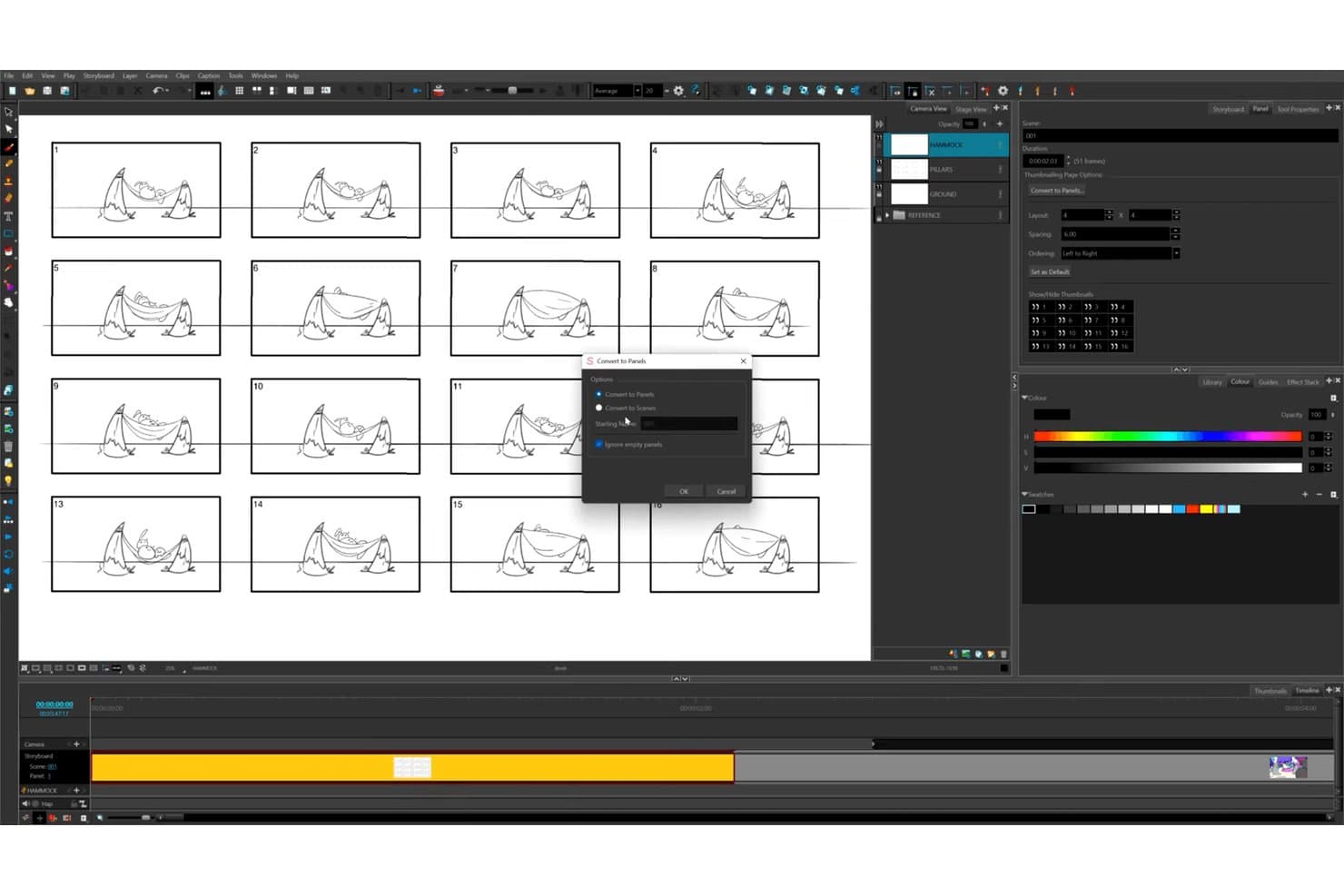1344x896 pixels.
Task: Click Cancel in Convert to Panels dialog
Action: coord(726,491)
